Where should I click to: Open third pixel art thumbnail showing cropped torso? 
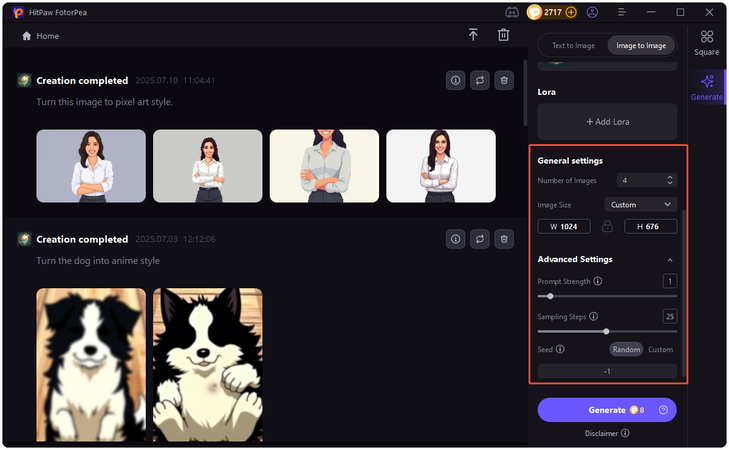pos(325,166)
